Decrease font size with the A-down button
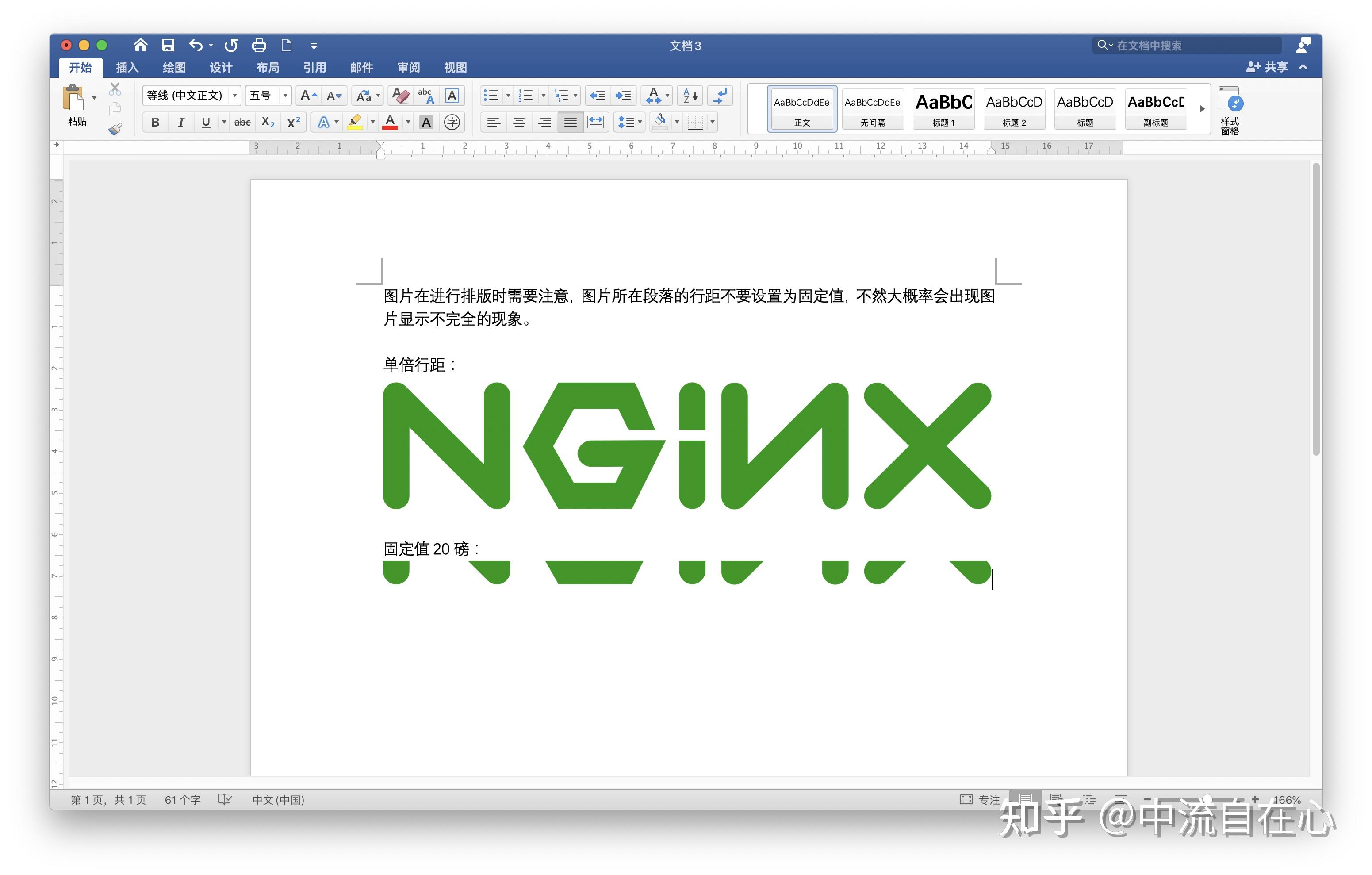1372x875 pixels. pos(334,95)
